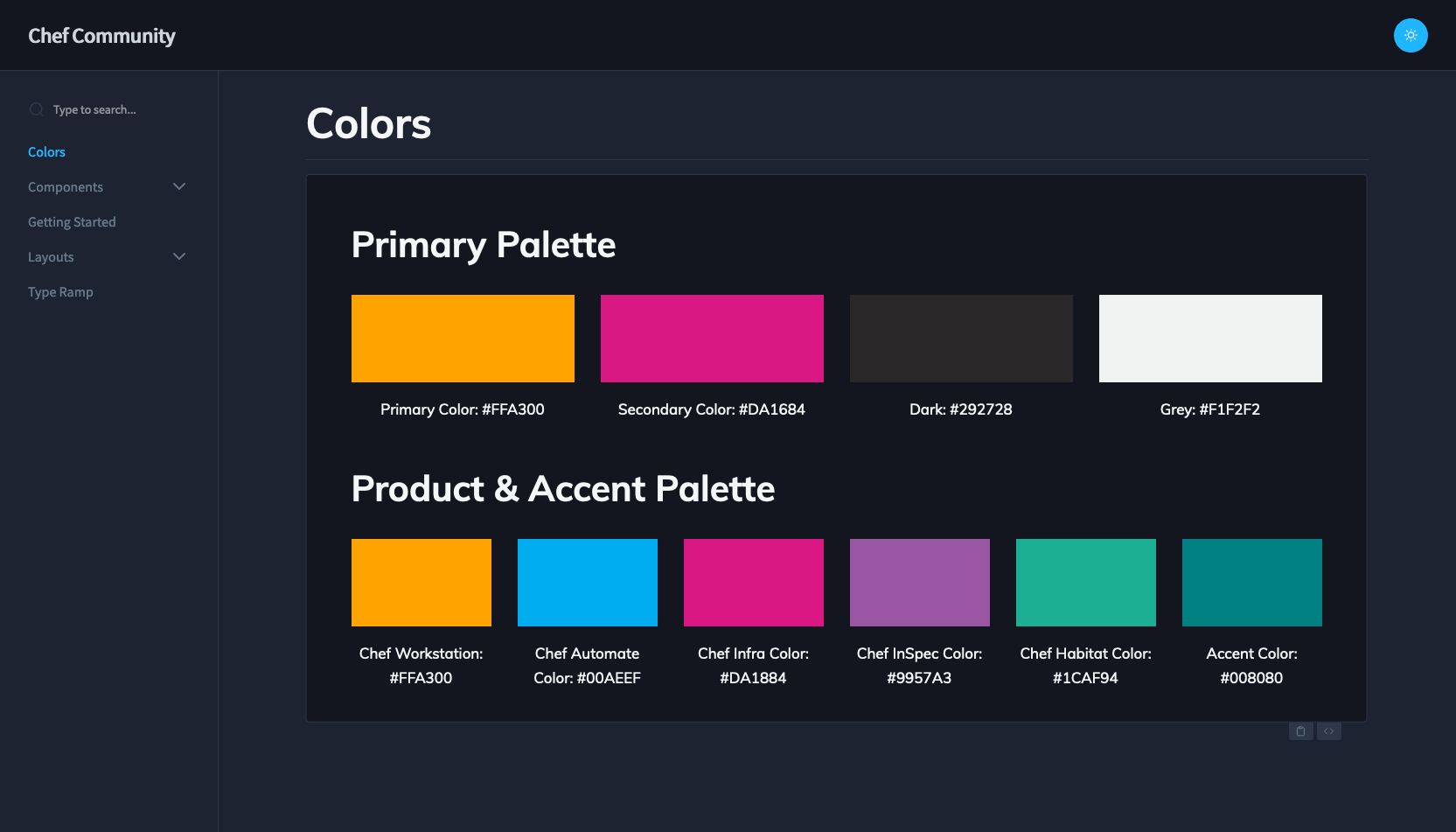Open the Components sidebar item

click(x=66, y=187)
